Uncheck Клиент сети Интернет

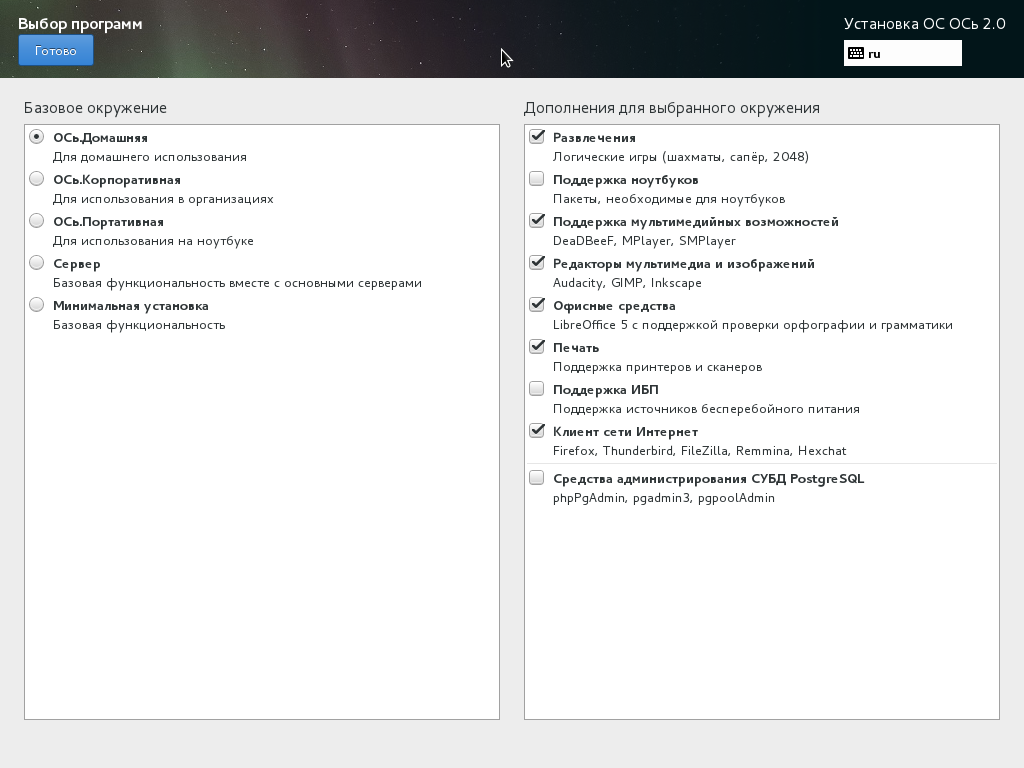click(x=537, y=431)
